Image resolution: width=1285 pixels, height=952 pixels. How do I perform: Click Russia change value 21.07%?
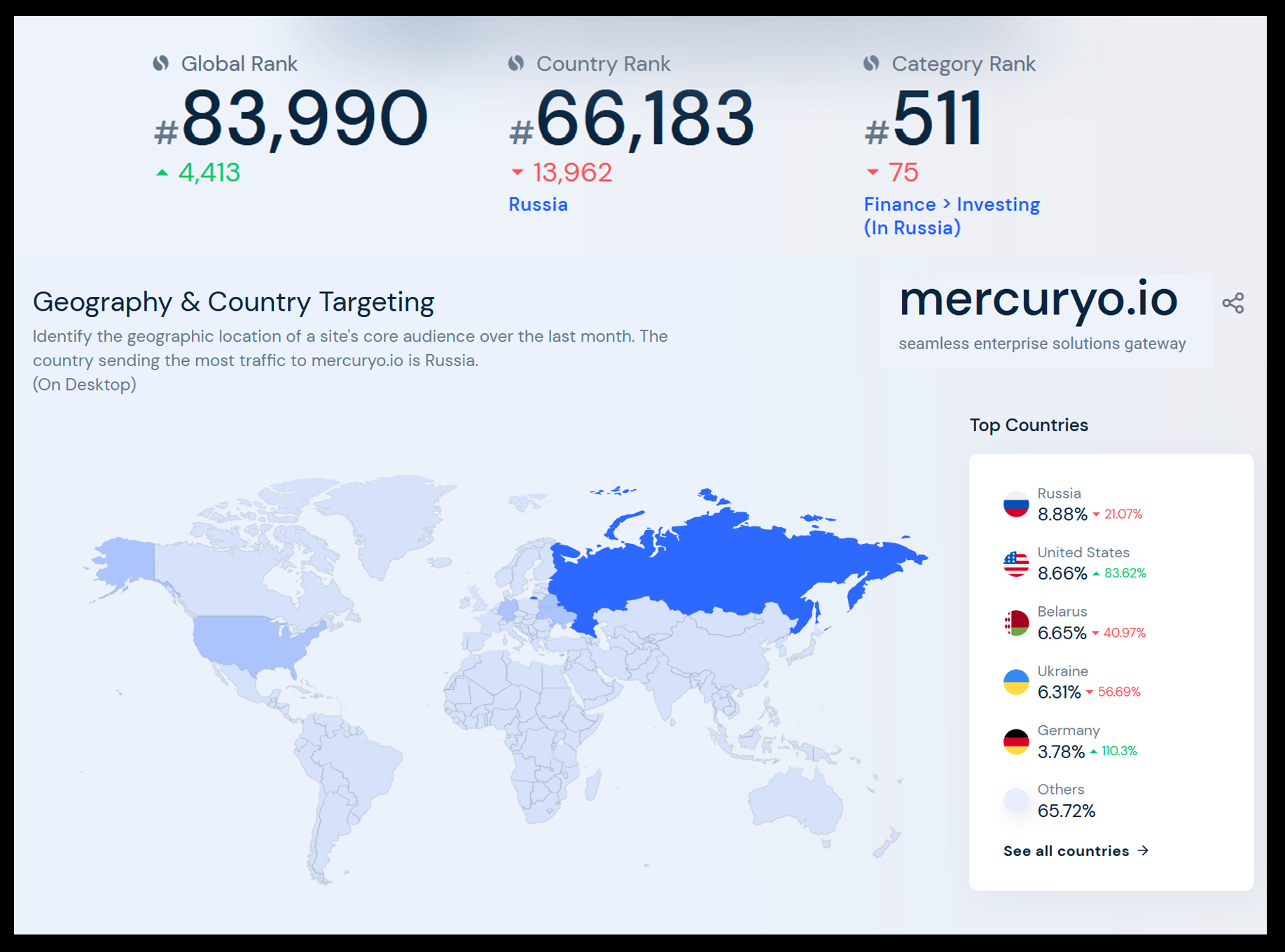1123,514
